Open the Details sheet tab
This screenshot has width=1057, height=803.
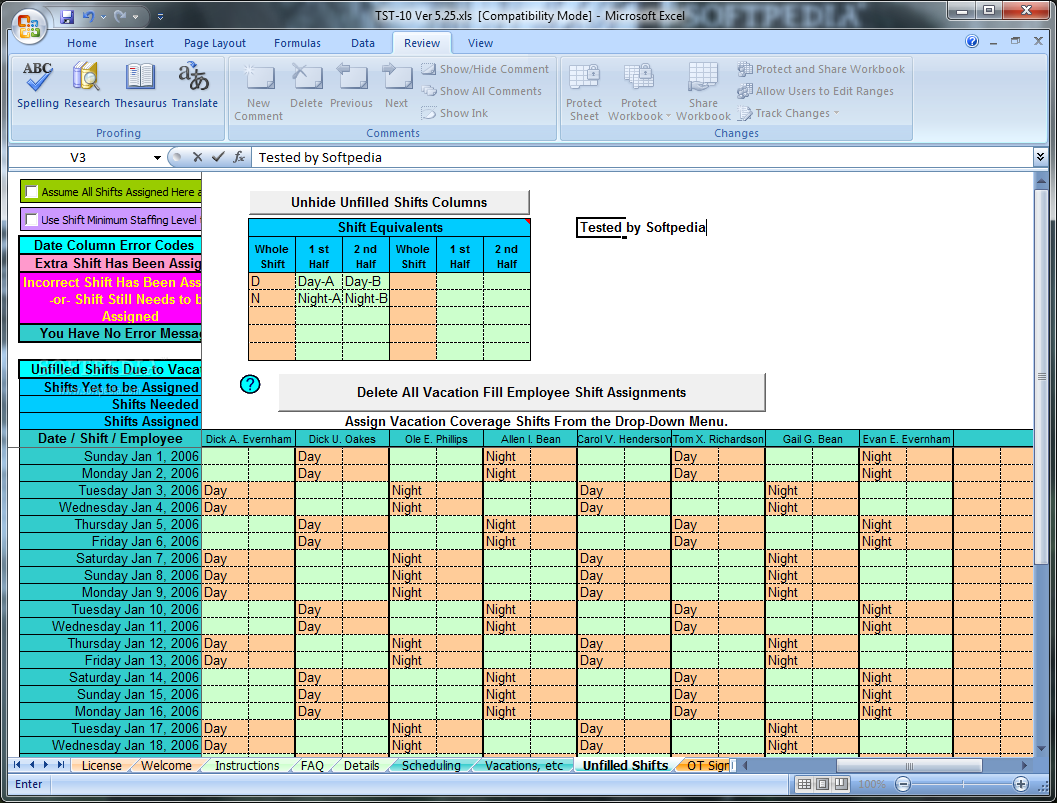[361, 766]
